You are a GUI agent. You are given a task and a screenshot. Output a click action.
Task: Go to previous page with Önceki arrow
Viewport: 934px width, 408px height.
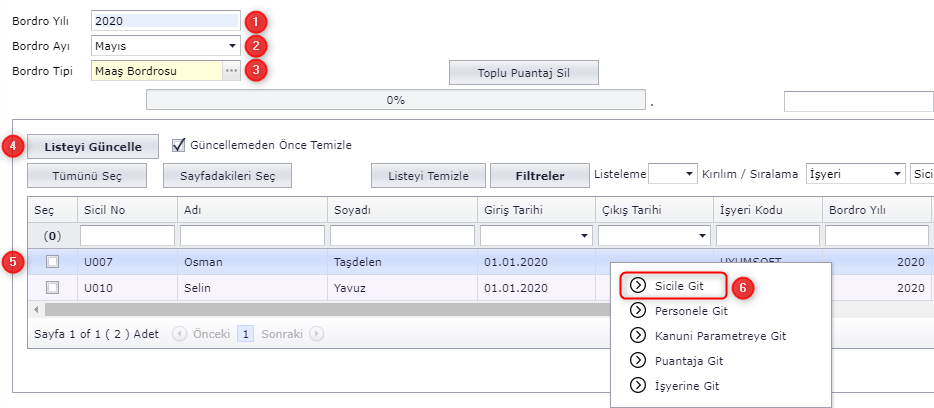tap(180, 333)
